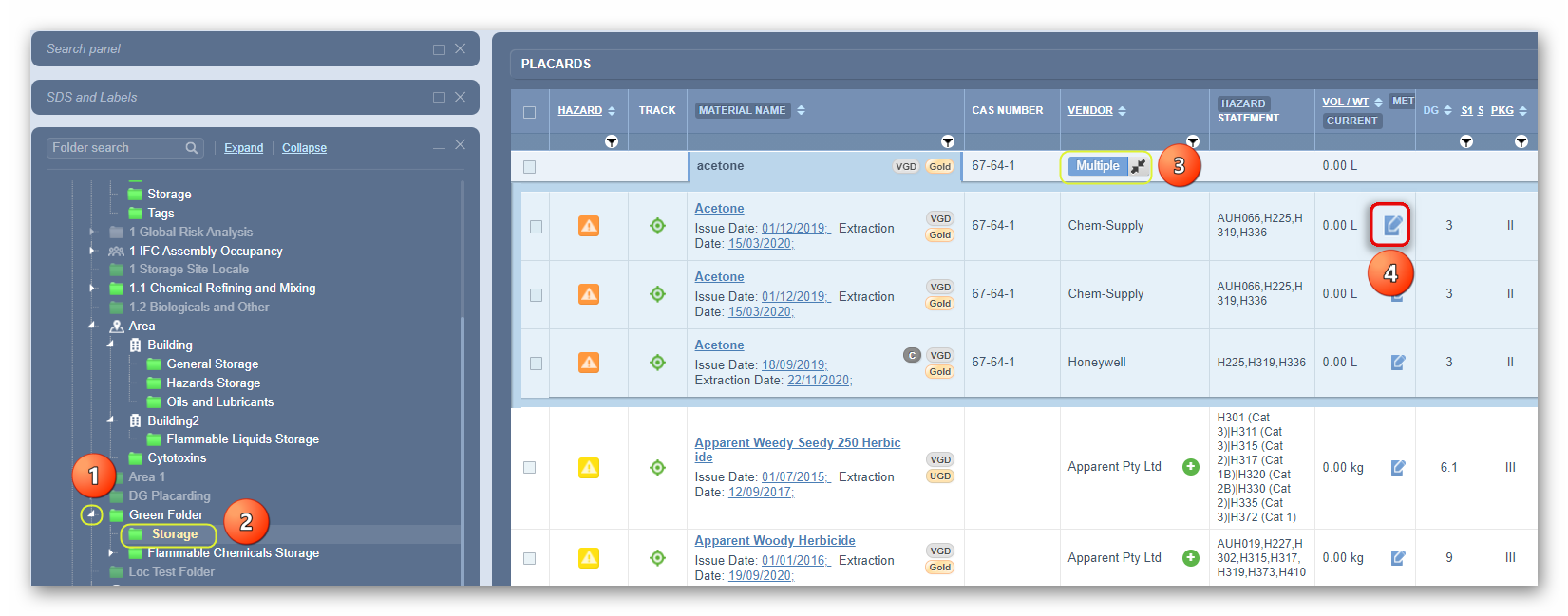Expand the 1 Global Risk Analysis folder
This screenshot has height=616, width=1568.
(92, 232)
